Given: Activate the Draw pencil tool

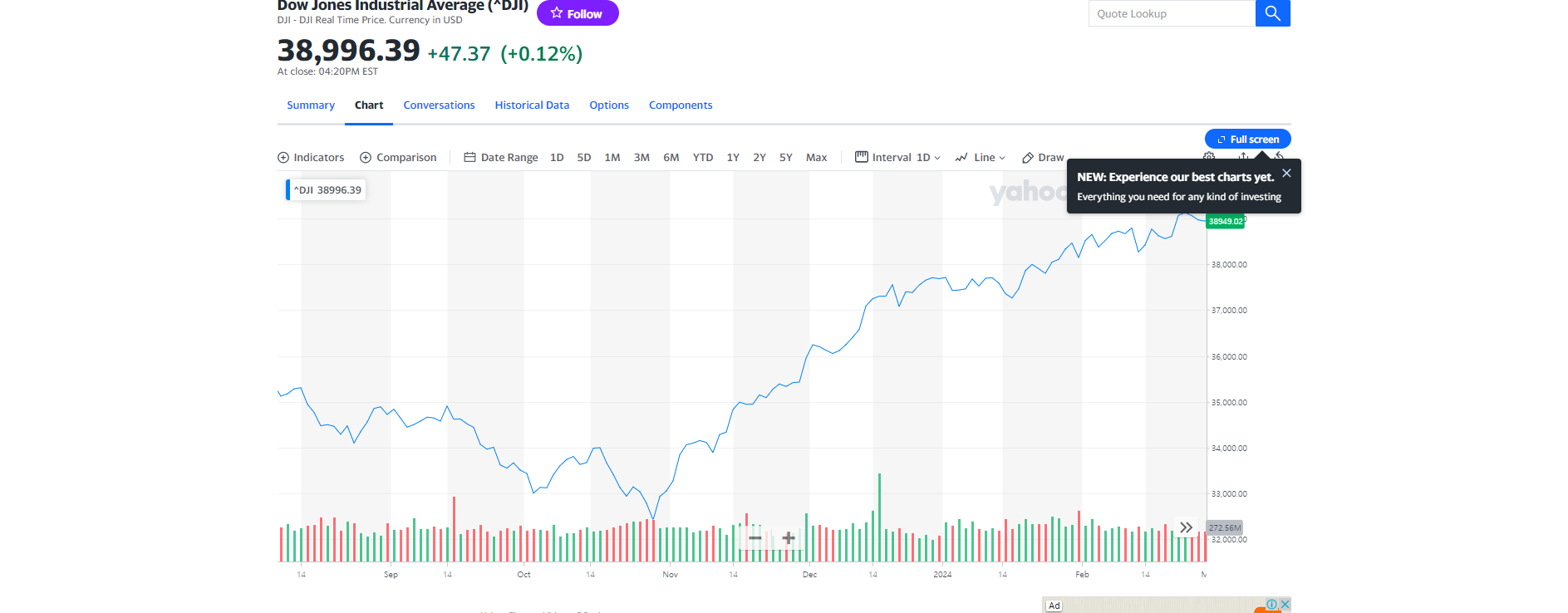Looking at the screenshot, I should pyautogui.click(x=1043, y=158).
